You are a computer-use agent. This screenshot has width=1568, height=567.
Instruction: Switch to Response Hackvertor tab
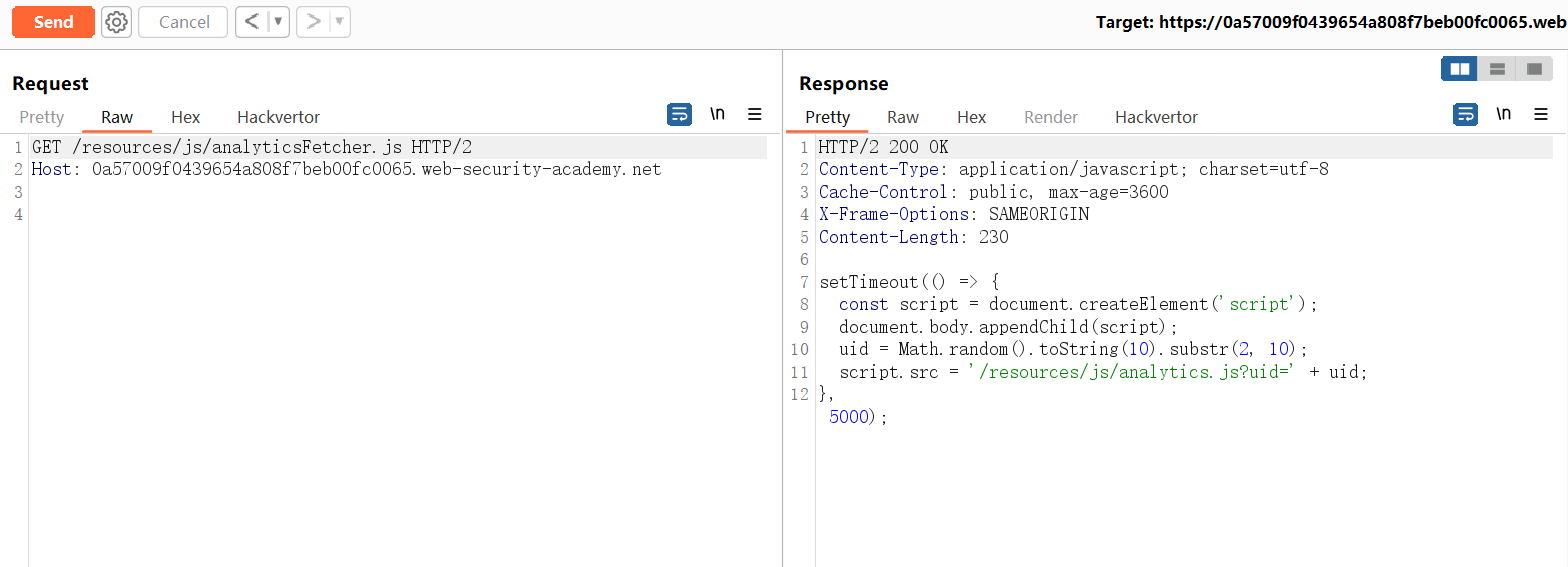point(1156,117)
